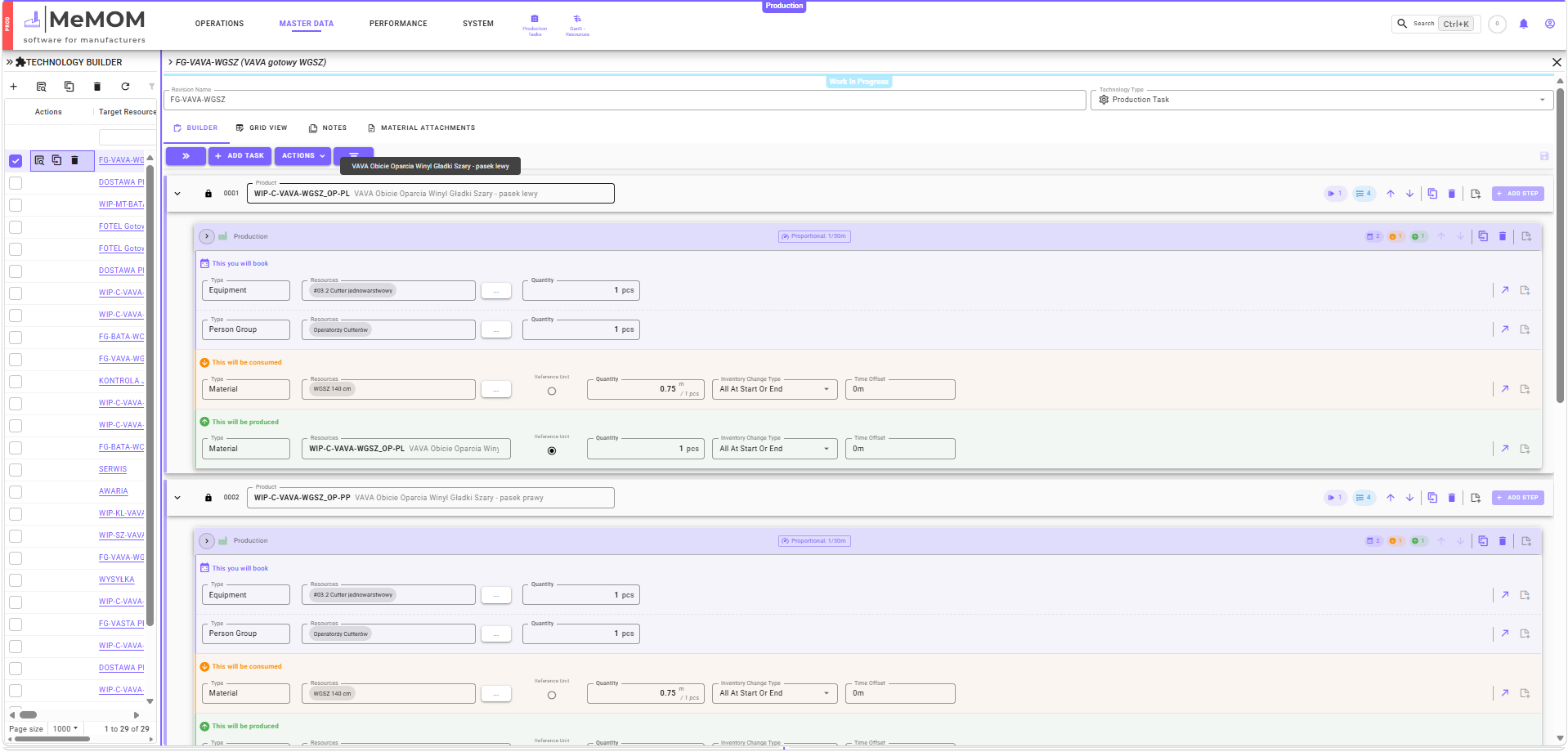Collapse task 0001 with its chevron
The image size is (1568, 752).
coord(177,194)
